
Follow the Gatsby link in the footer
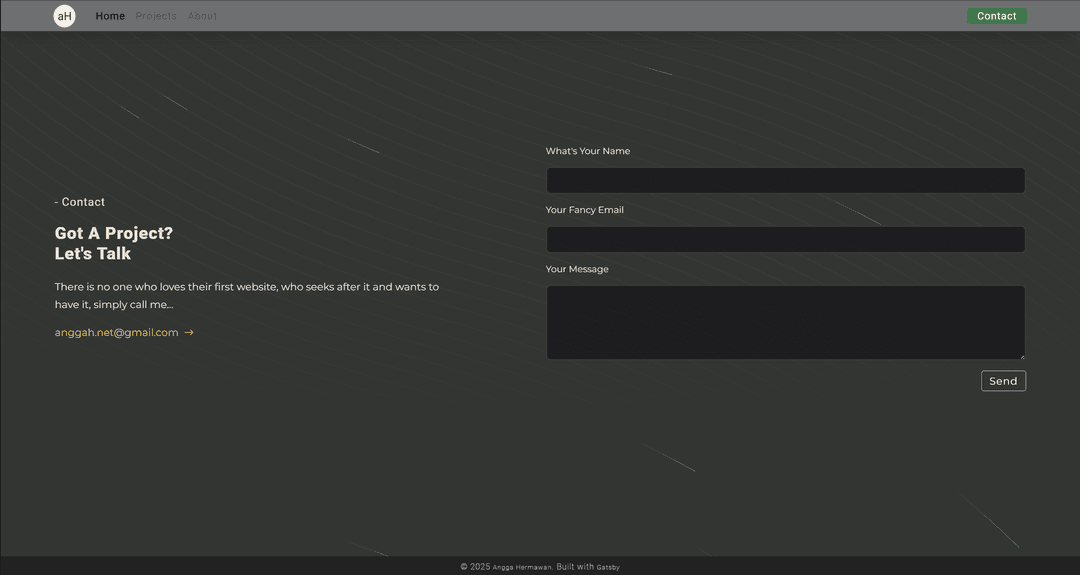tap(608, 567)
